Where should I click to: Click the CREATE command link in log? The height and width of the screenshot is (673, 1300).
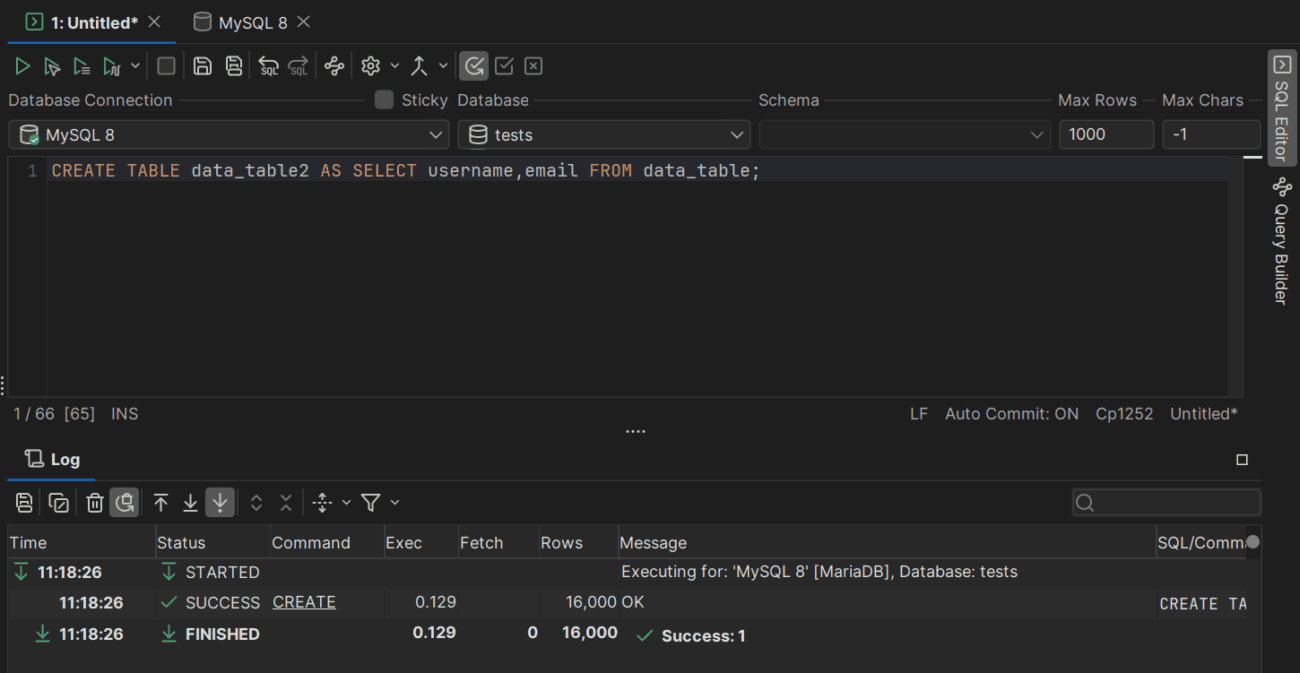(302, 602)
